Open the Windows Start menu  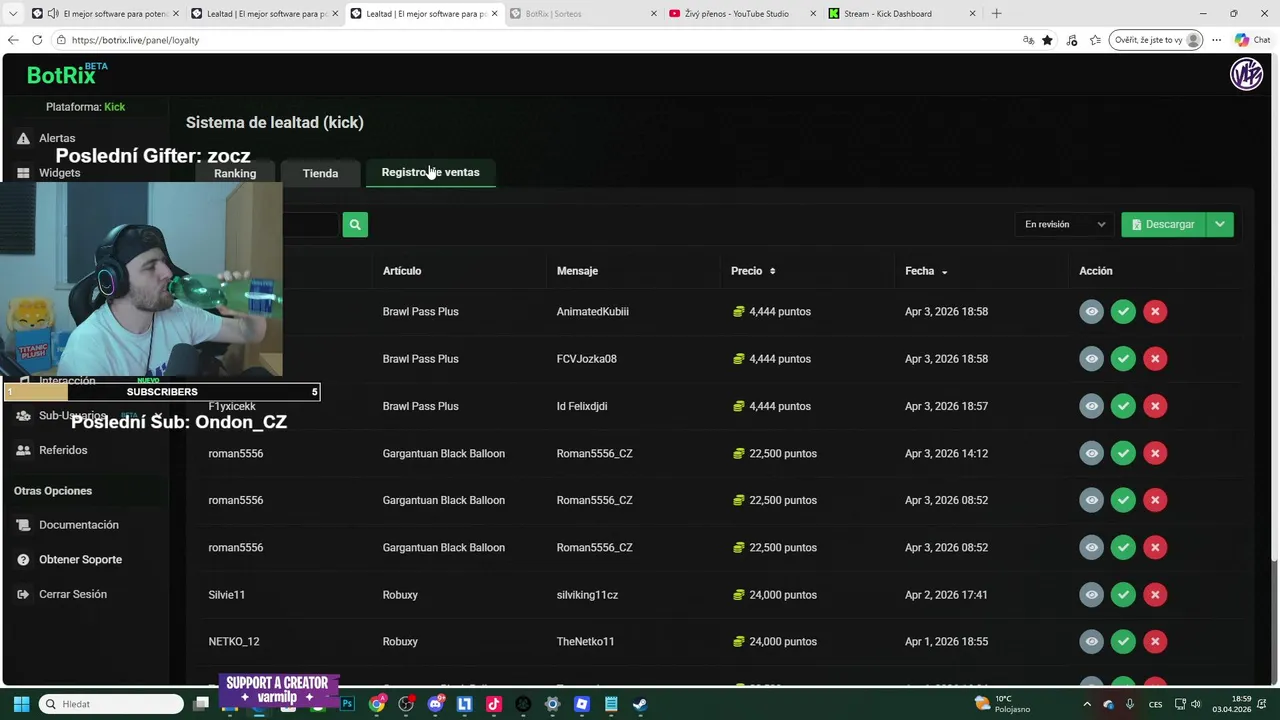point(21,704)
